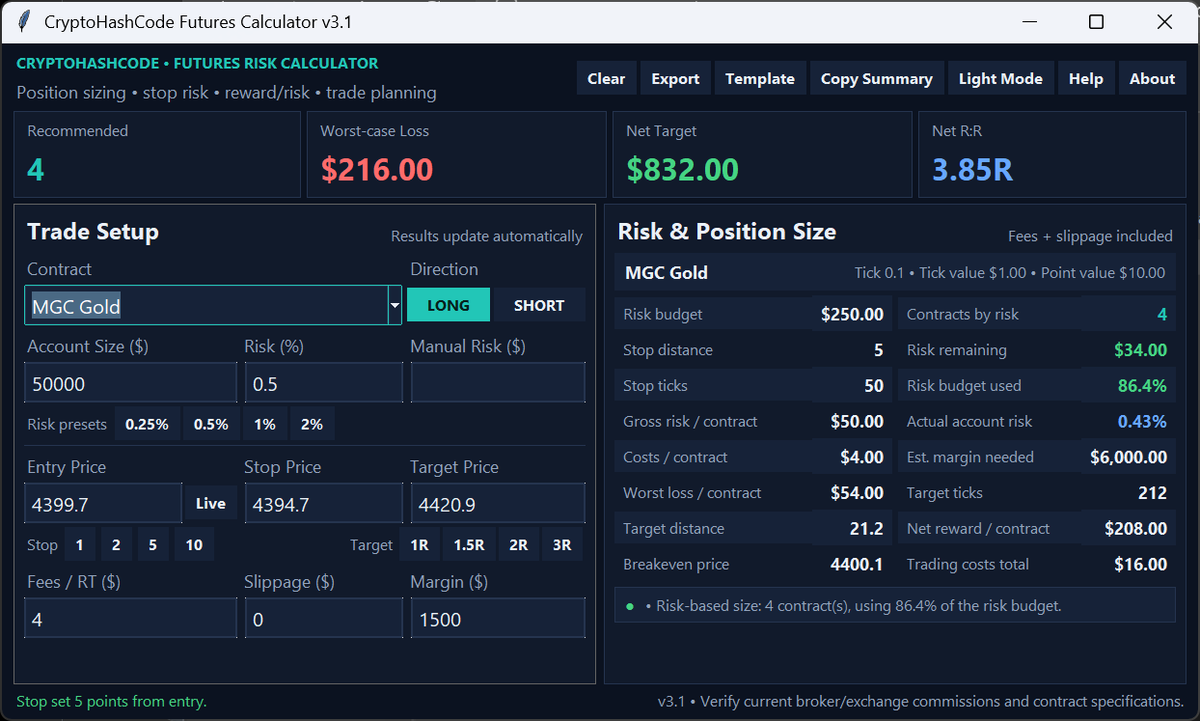Viewport: 1200px width, 721px height.
Task: Open Help
Action: point(1085,78)
